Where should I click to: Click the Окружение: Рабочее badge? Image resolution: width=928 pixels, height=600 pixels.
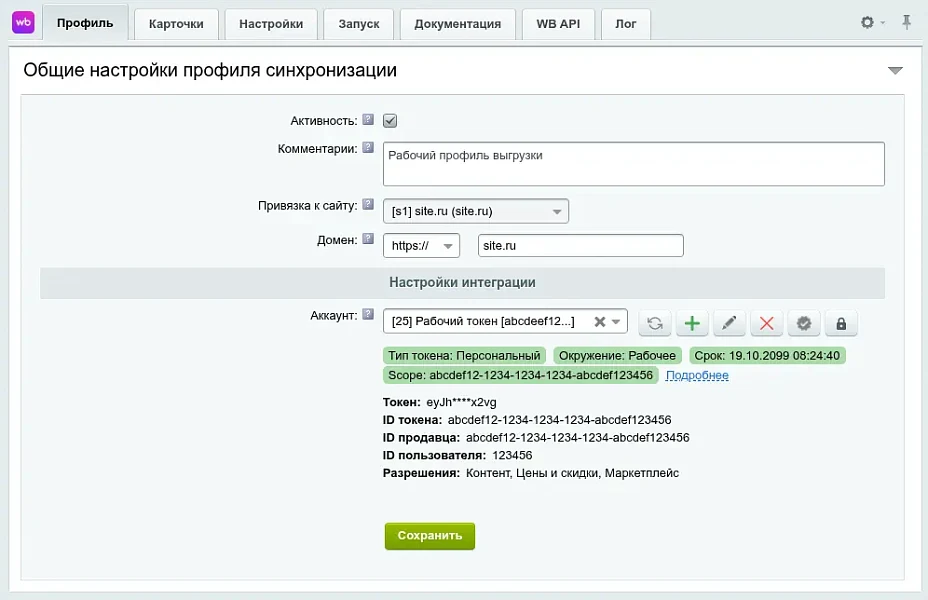[617, 356]
